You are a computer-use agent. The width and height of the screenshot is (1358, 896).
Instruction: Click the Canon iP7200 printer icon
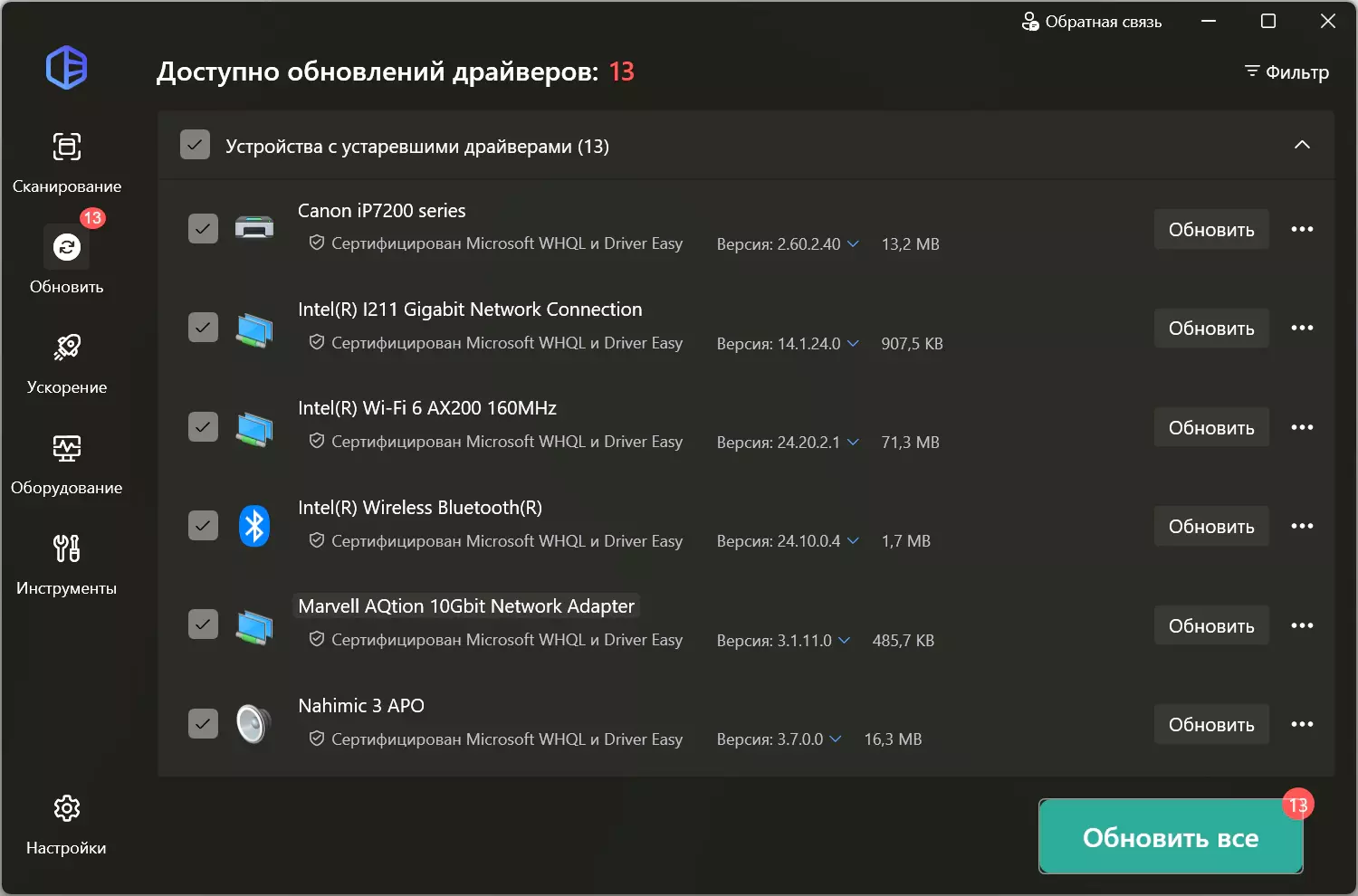tap(254, 227)
